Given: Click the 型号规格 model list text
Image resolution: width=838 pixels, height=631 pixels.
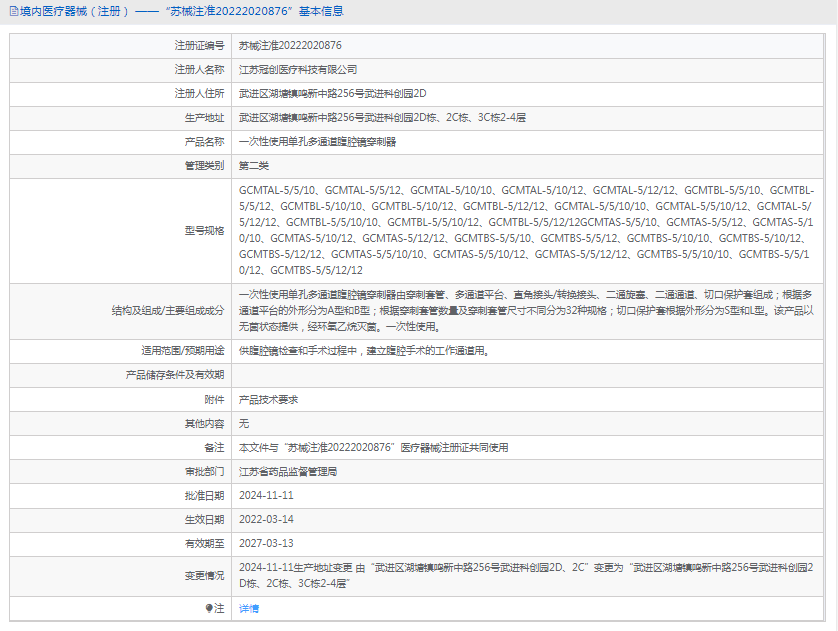Looking at the screenshot, I should [x=526, y=230].
